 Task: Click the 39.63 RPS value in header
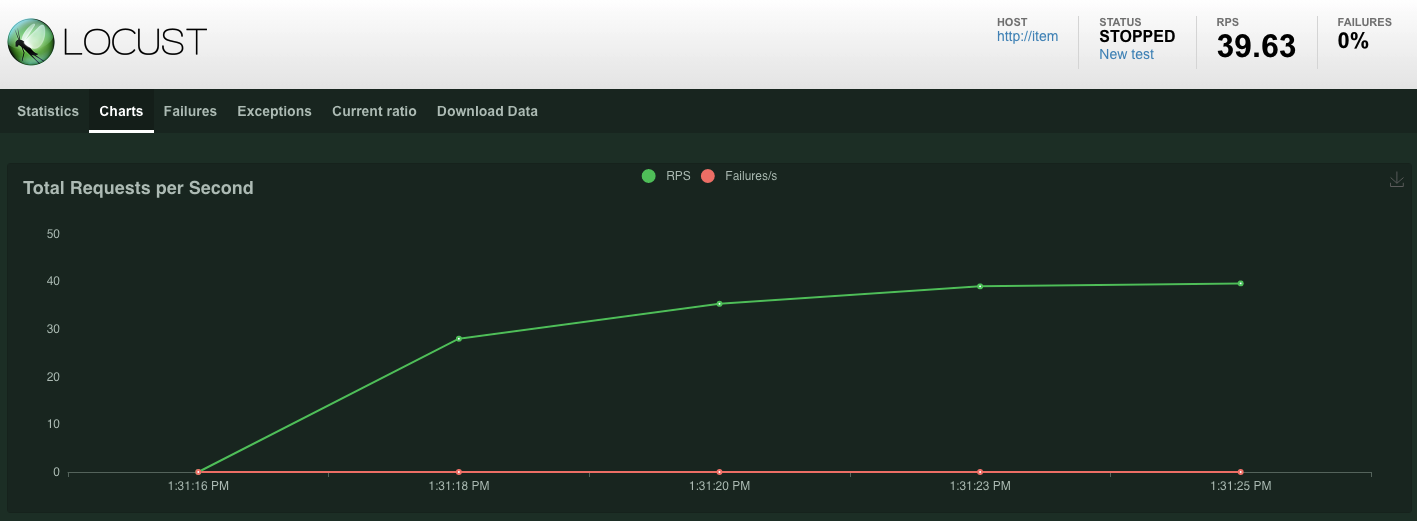point(1256,46)
